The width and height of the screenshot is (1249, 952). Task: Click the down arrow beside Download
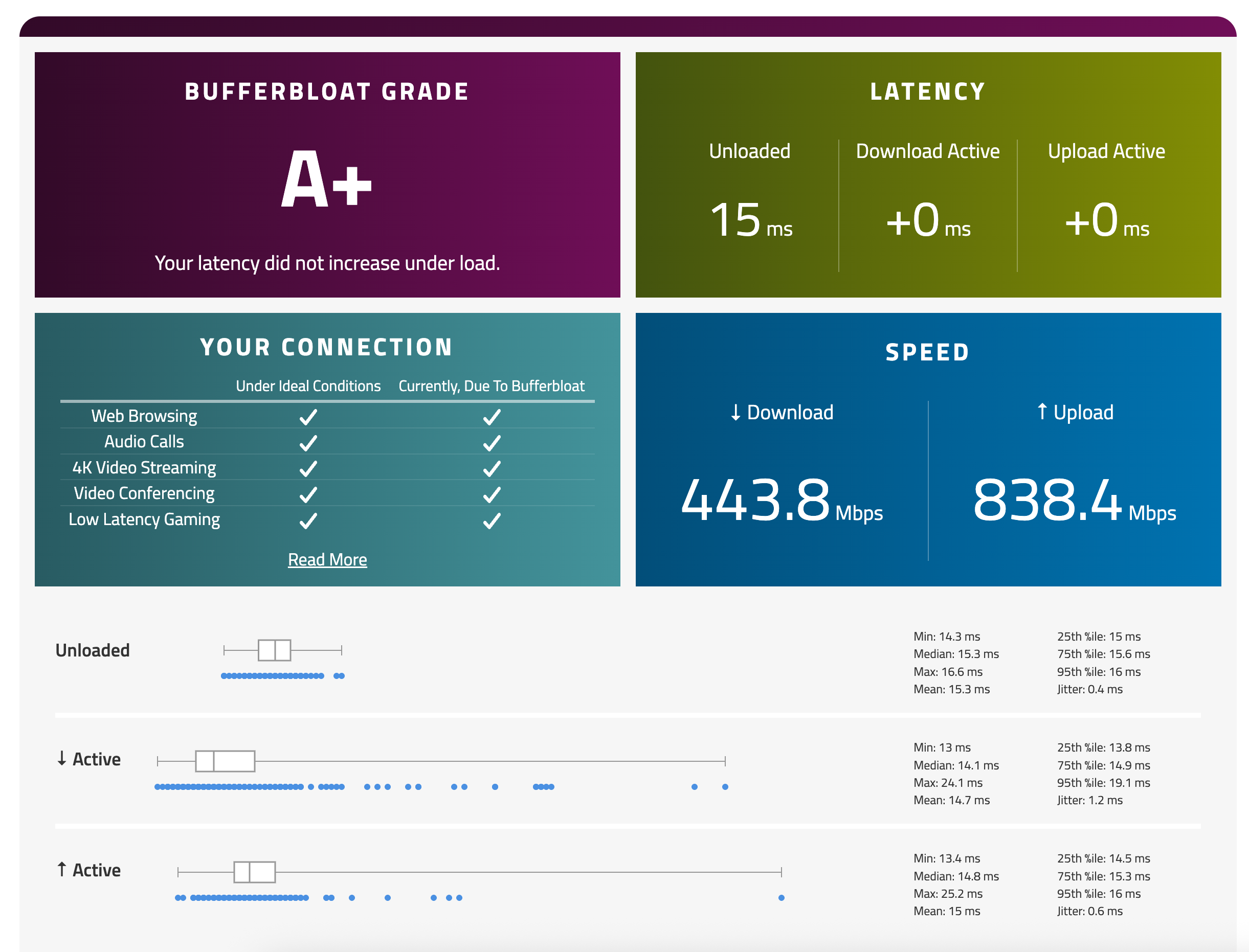point(735,413)
